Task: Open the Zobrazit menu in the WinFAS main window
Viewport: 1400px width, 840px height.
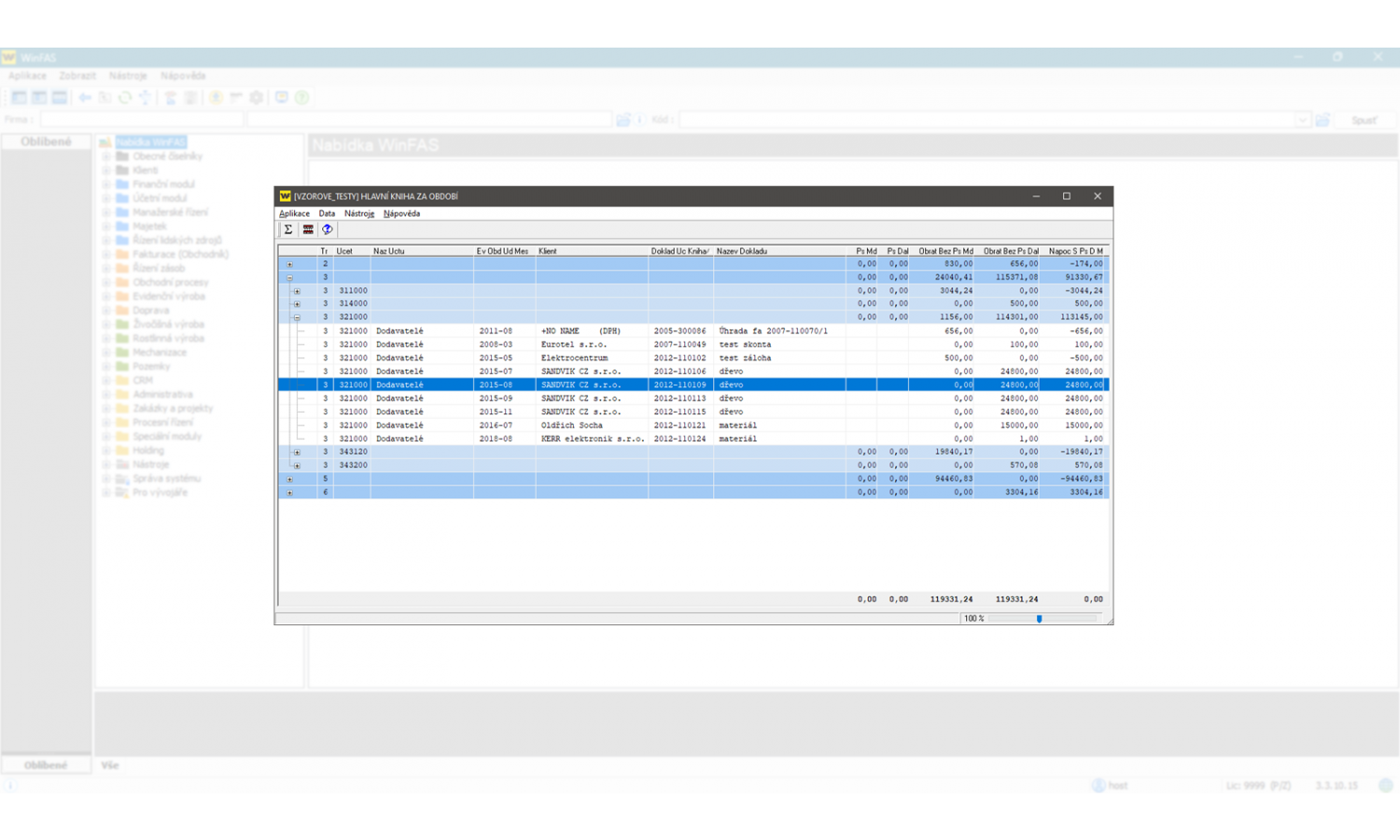Action: [x=77, y=76]
